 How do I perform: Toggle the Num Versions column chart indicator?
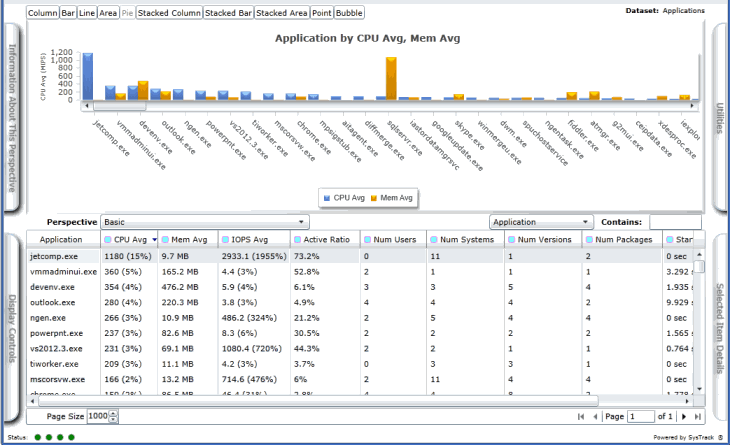point(512,240)
